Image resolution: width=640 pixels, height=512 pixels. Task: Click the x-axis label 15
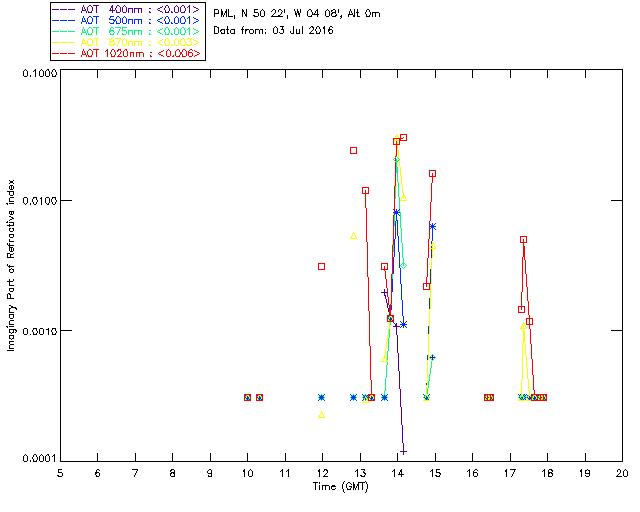tap(435, 473)
